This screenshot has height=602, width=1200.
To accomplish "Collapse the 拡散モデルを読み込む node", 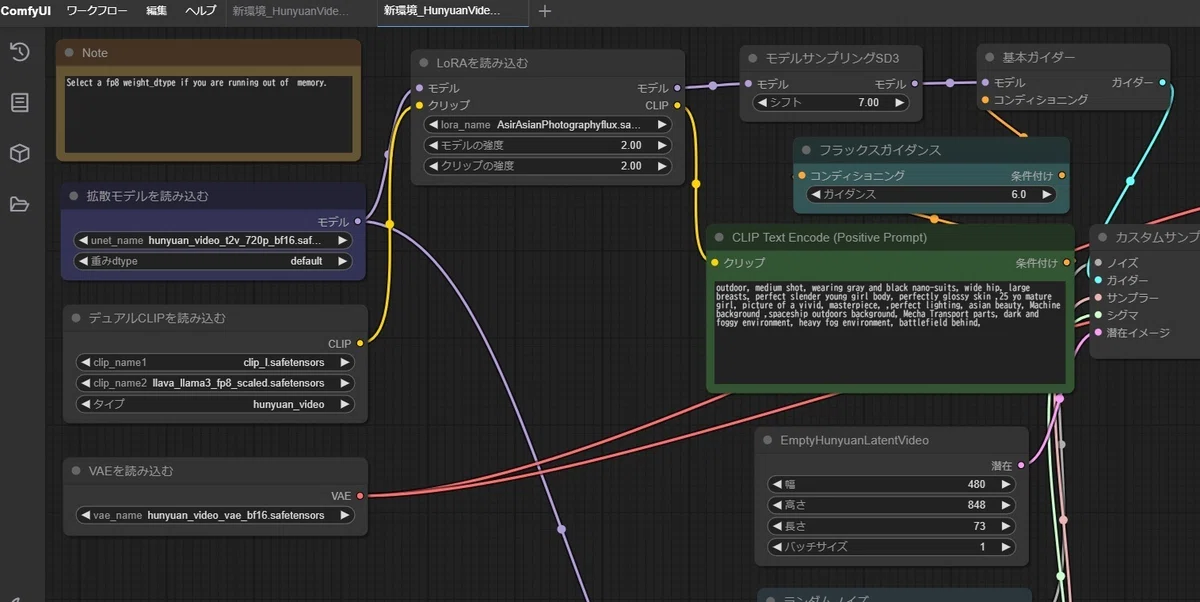I will 73,196.
